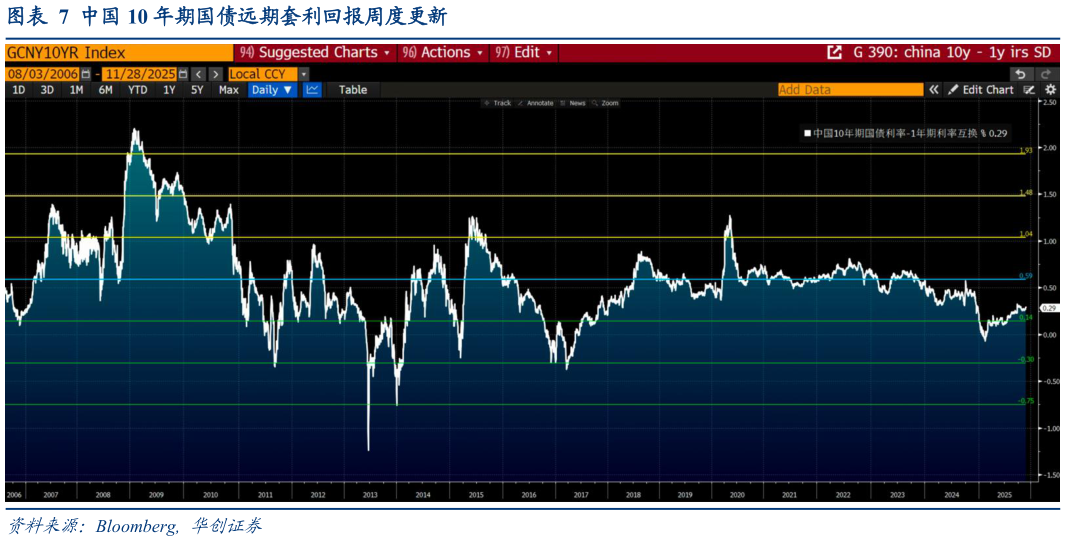Click the redo arrow icon

click(x=1047, y=74)
